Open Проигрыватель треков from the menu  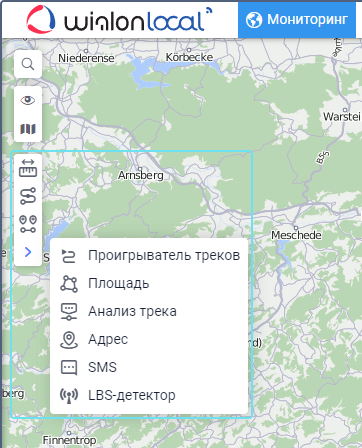[x=150, y=256]
